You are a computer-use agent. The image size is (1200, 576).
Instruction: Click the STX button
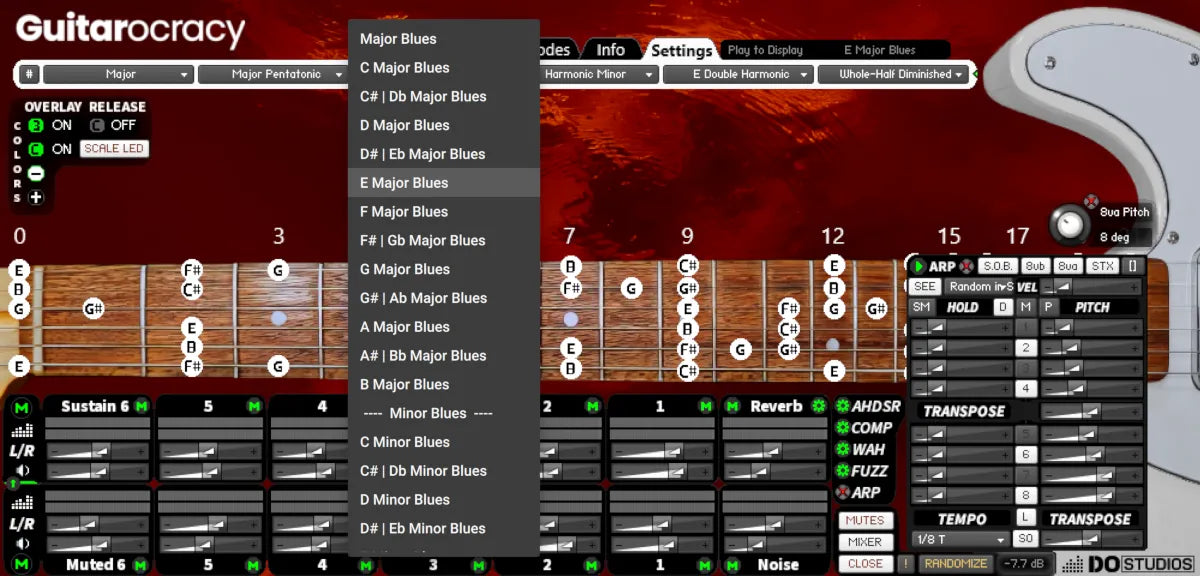pos(1102,266)
